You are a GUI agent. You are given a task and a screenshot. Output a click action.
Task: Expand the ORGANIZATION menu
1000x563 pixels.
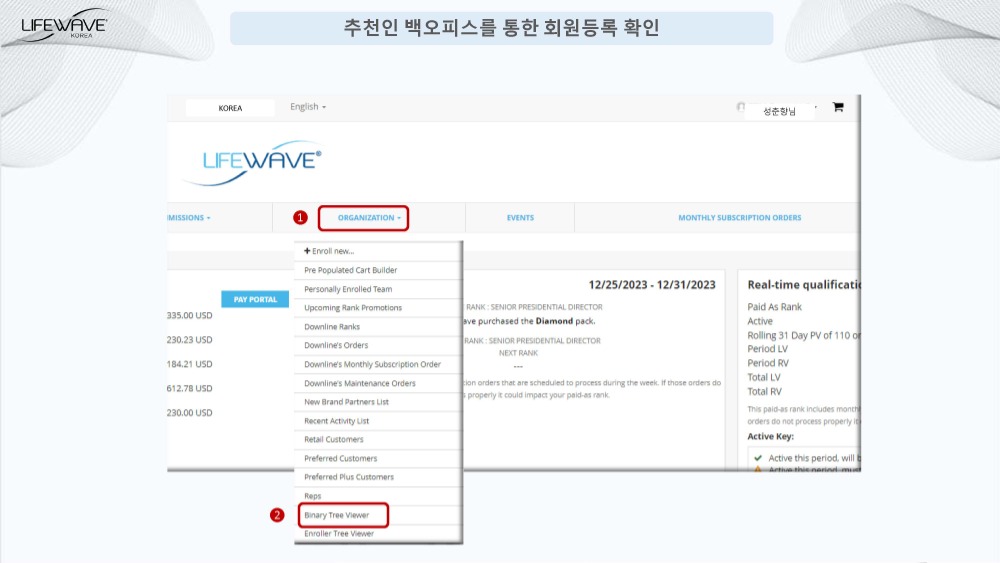(x=369, y=218)
